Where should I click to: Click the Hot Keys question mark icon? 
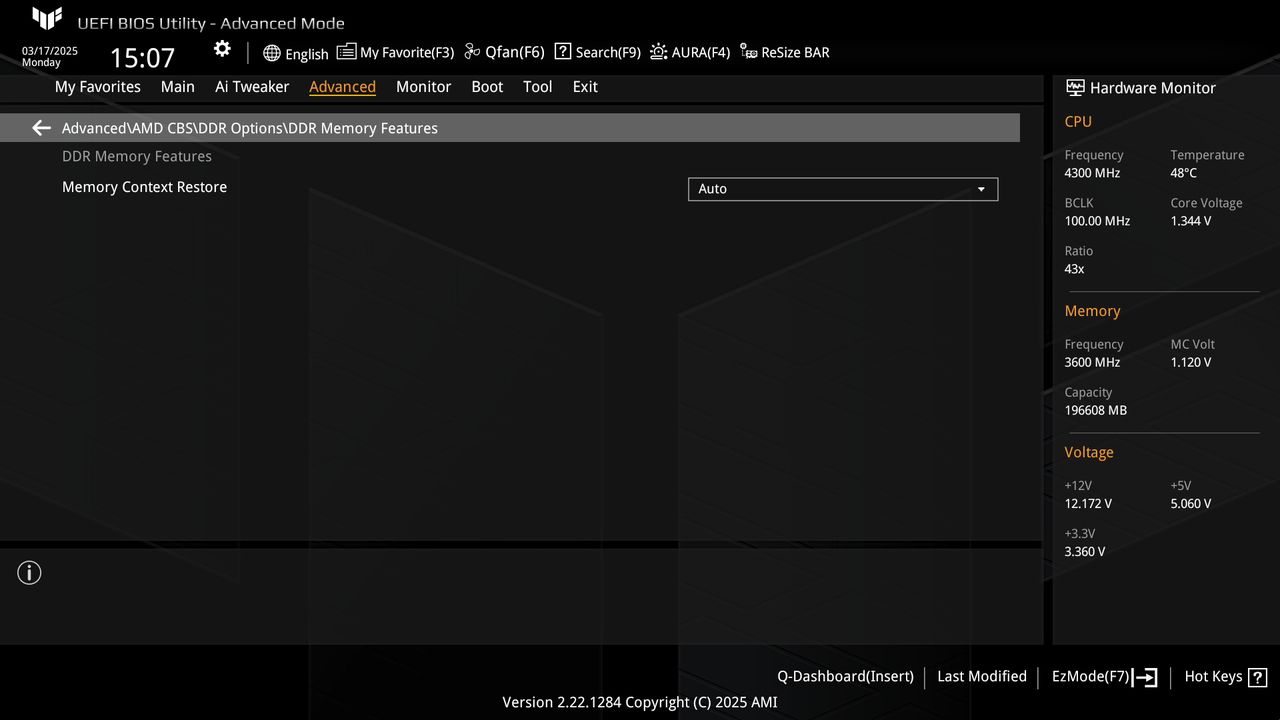tap(1258, 677)
